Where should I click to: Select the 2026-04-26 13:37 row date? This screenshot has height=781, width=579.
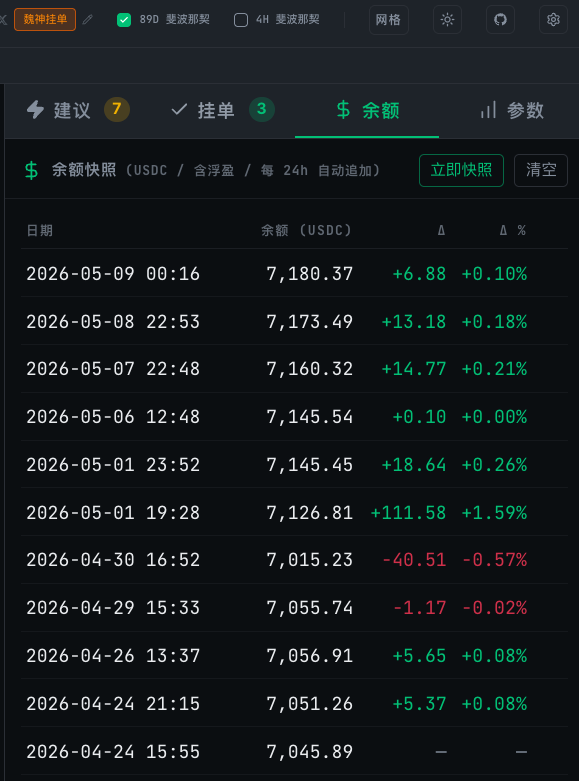[113, 656]
